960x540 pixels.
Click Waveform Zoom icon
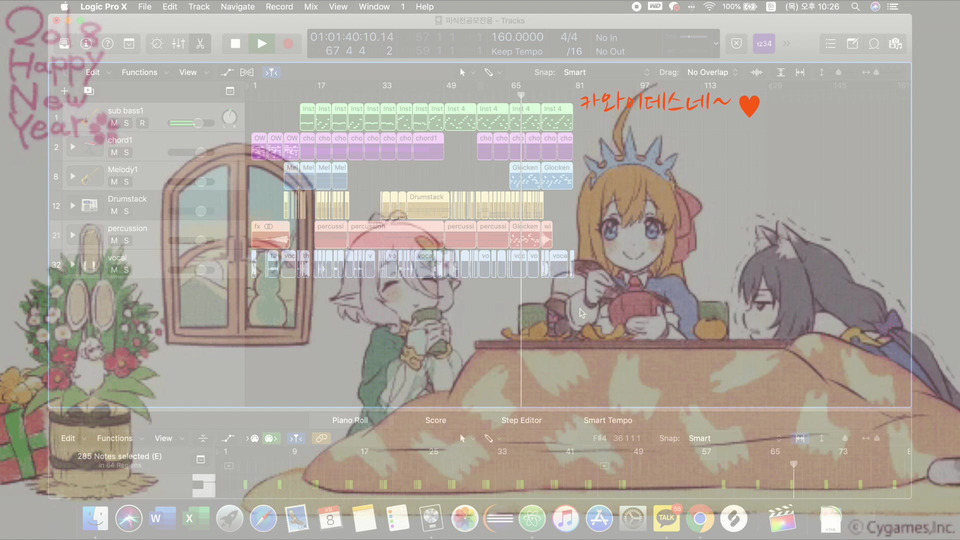pyautogui.click(x=757, y=72)
